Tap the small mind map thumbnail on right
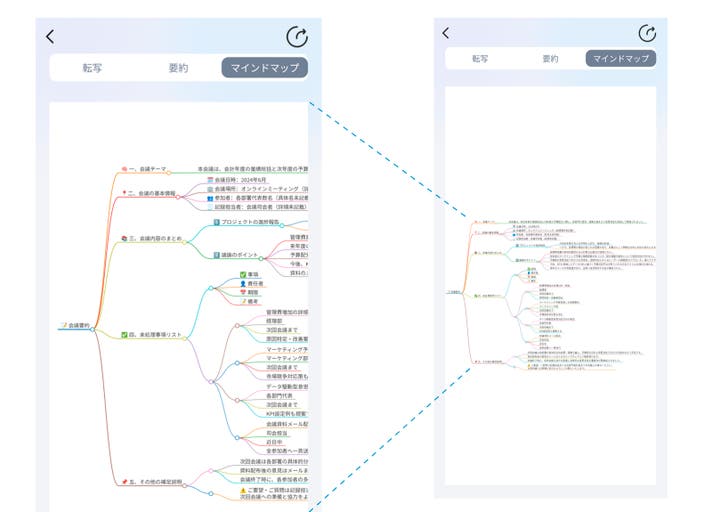 click(552, 300)
